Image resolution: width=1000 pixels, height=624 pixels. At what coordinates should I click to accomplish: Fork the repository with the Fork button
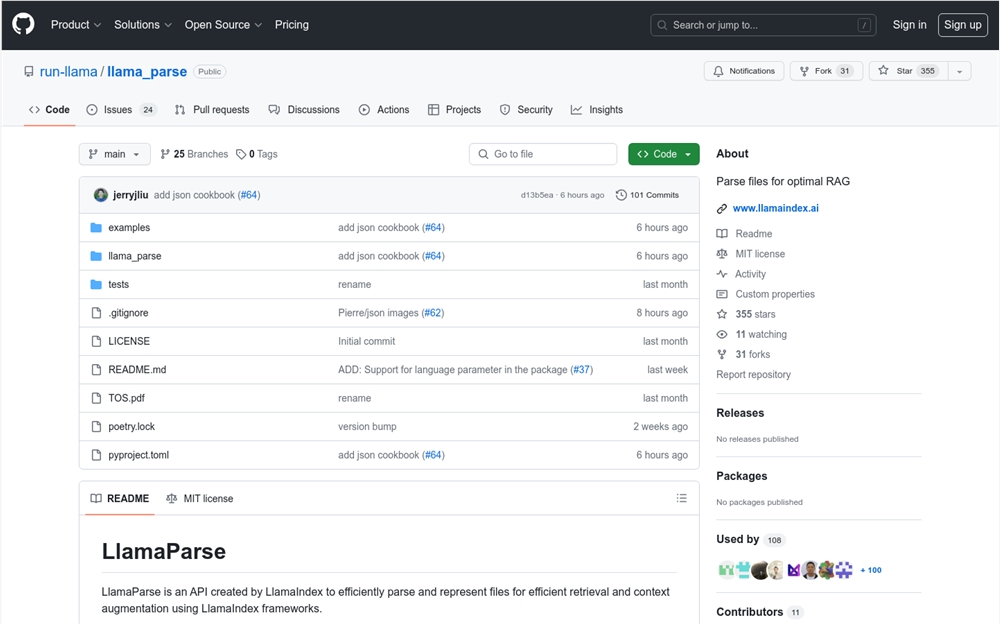pos(826,71)
